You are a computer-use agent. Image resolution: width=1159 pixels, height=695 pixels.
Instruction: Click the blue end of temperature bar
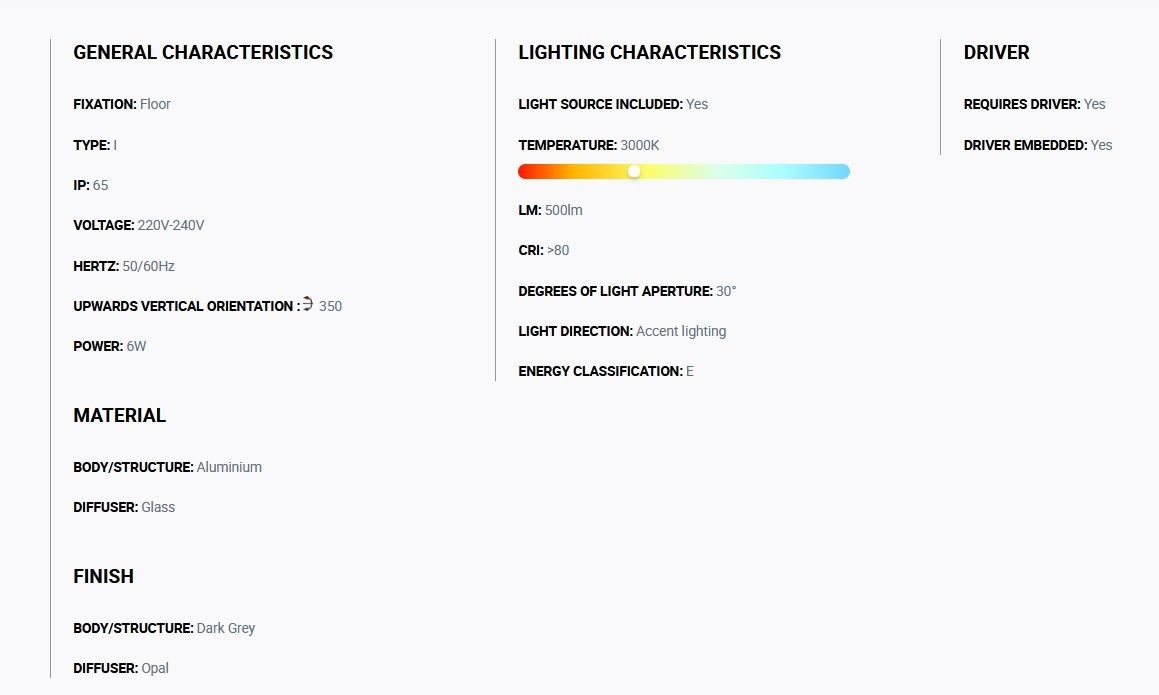pos(841,172)
